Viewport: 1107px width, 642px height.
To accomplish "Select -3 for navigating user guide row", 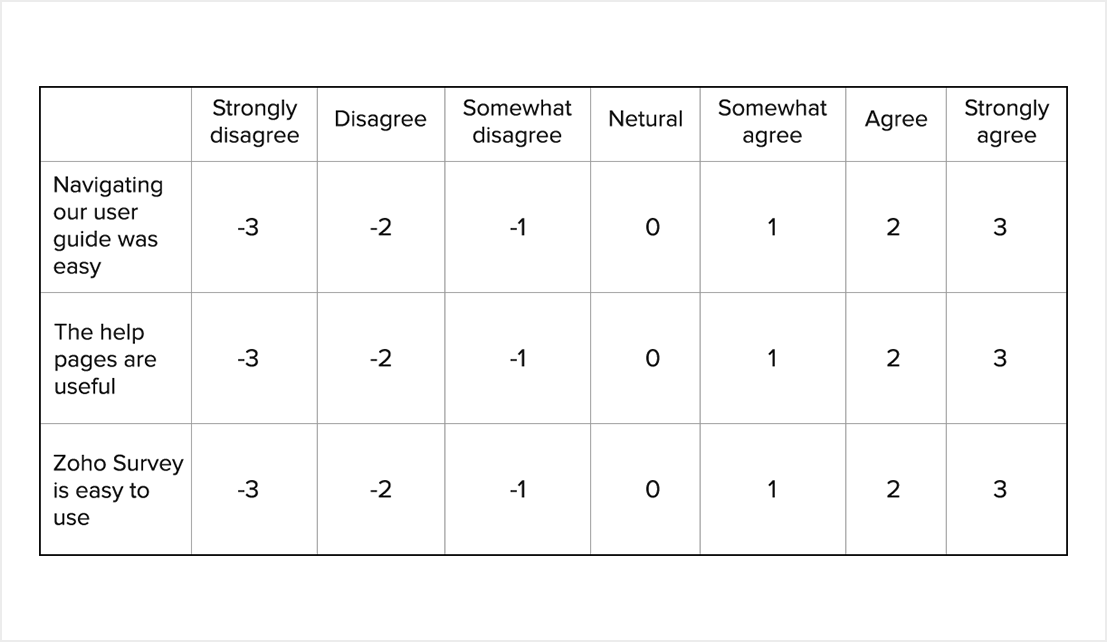I will pyautogui.click(x=248, y=227).
